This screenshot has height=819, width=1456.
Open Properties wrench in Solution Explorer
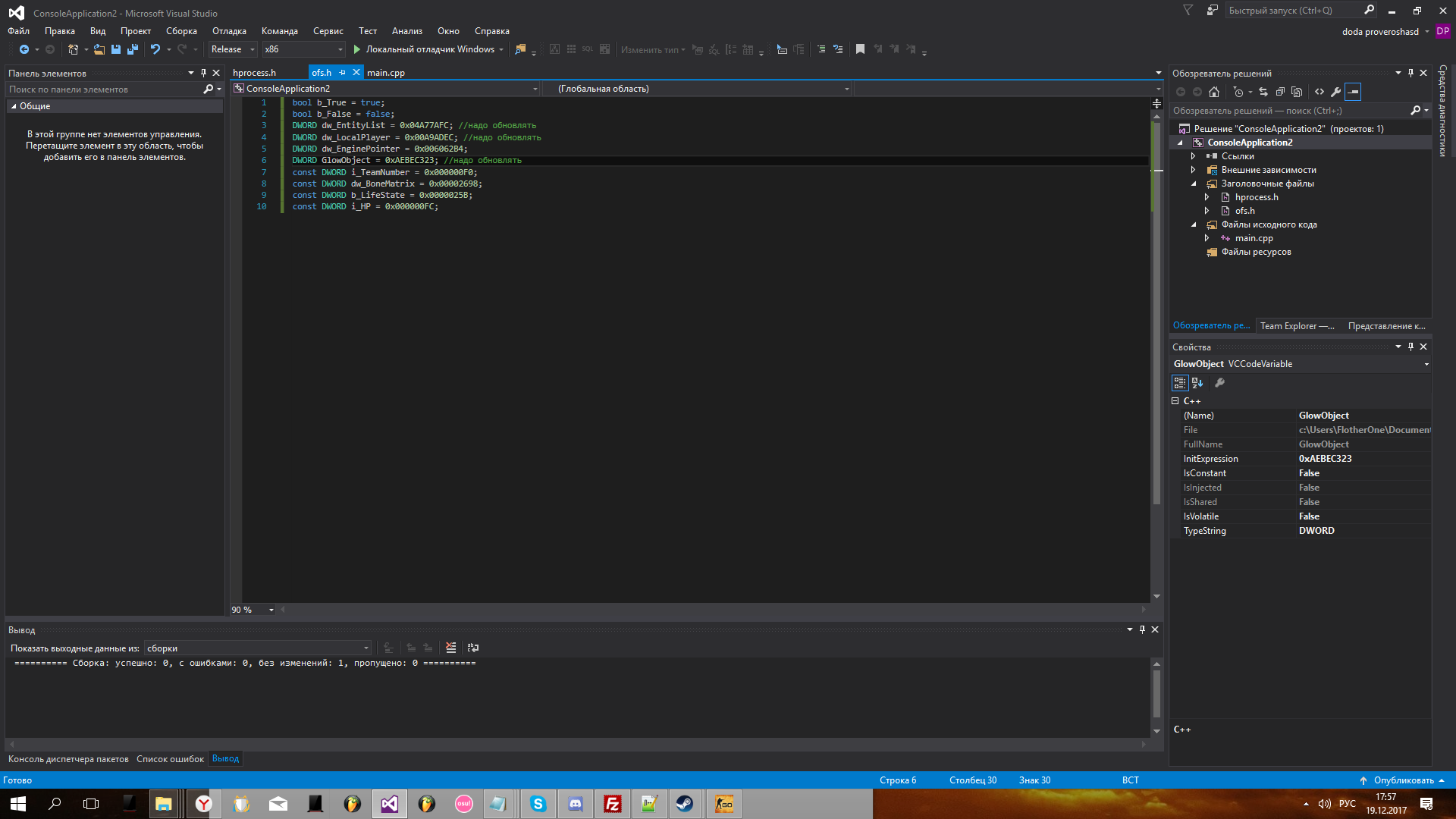click(1336, 92)
